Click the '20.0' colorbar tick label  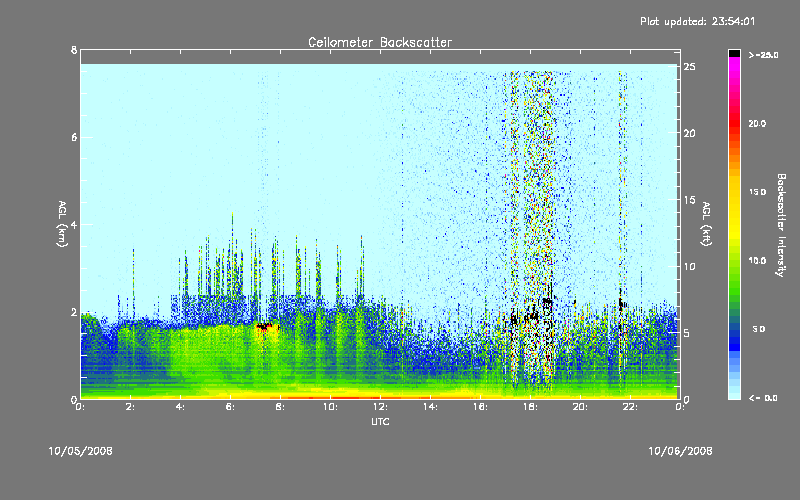(x=757, y=123)
